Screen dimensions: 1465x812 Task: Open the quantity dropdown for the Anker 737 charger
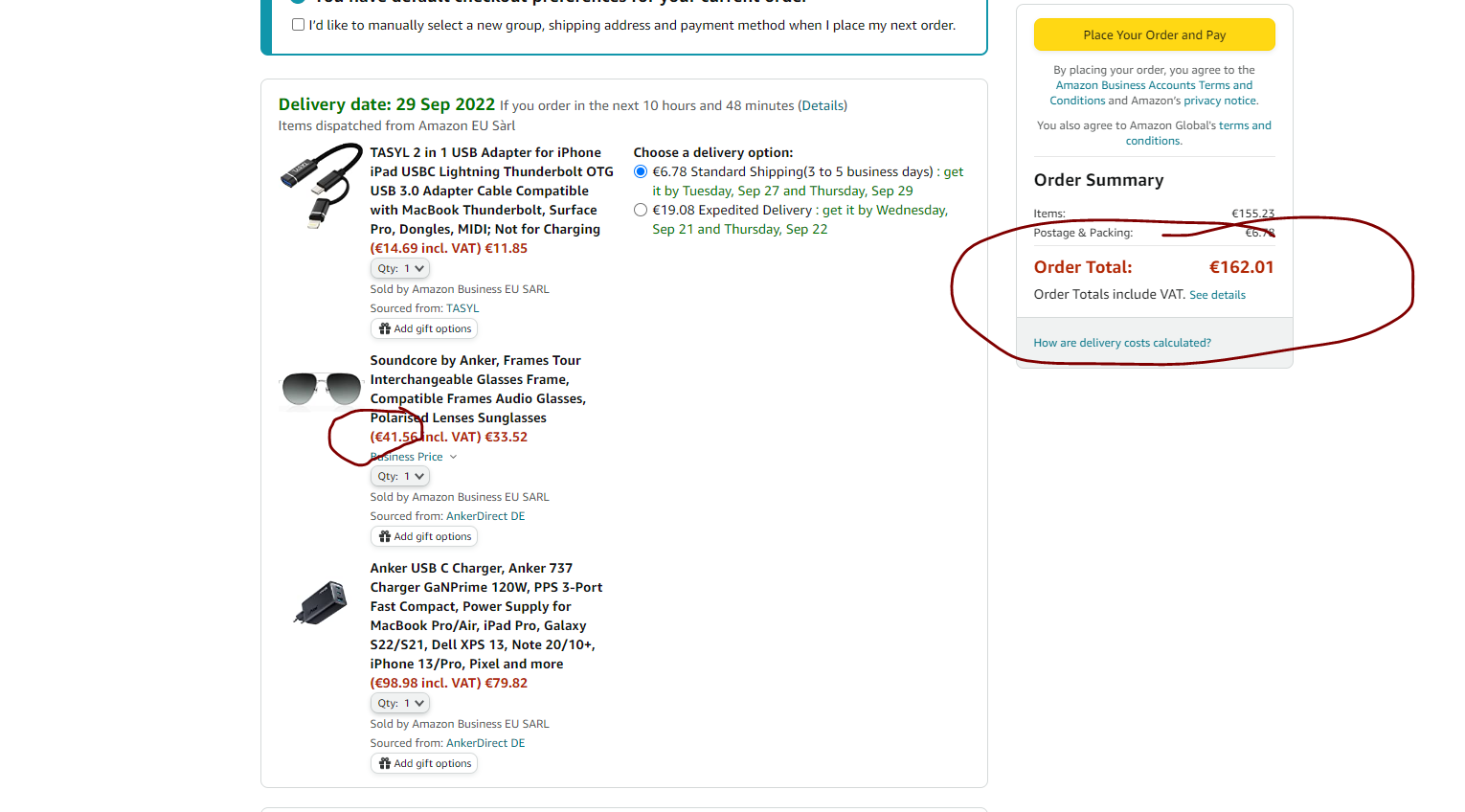pyautogui.click(x=400, y=704)
